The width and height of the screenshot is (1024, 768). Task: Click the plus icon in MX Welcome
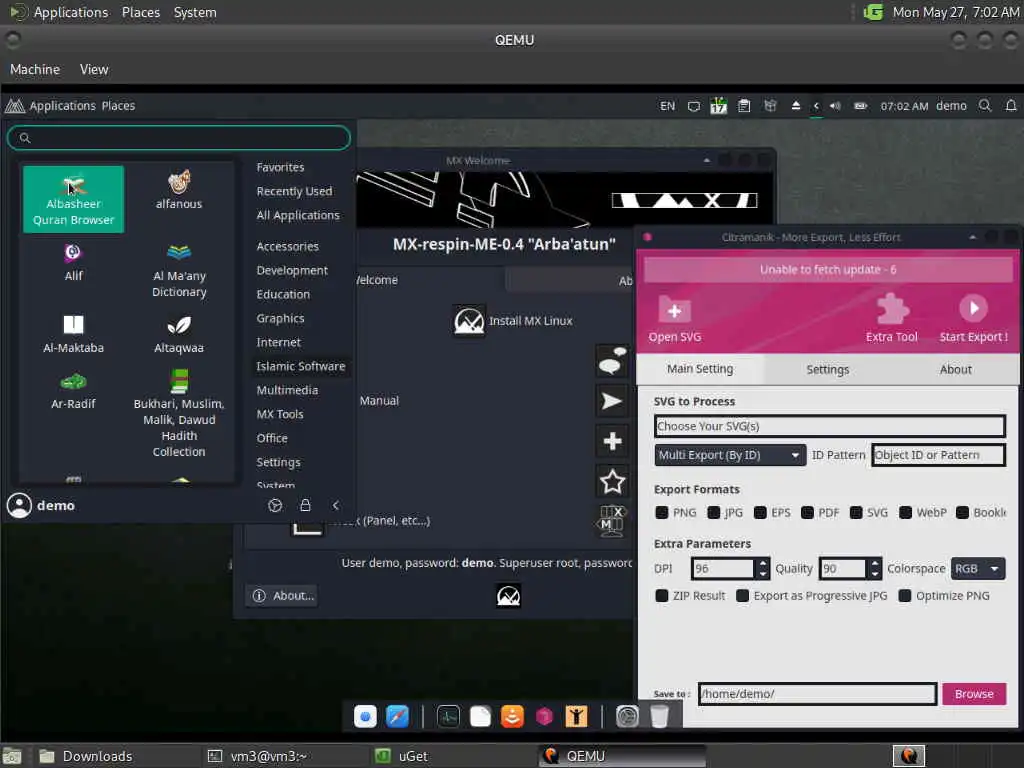coord(612,441)
